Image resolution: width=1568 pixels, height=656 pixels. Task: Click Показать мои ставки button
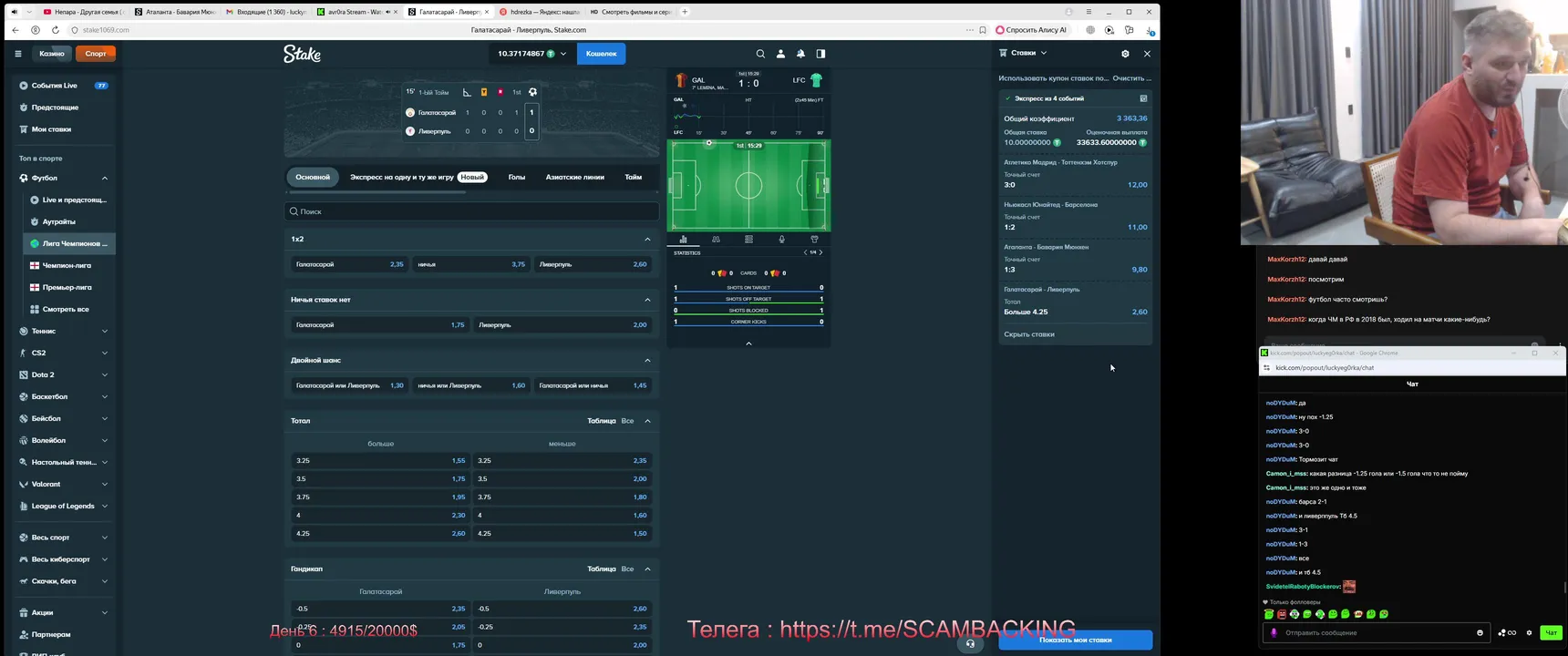tap(1076, 640)
